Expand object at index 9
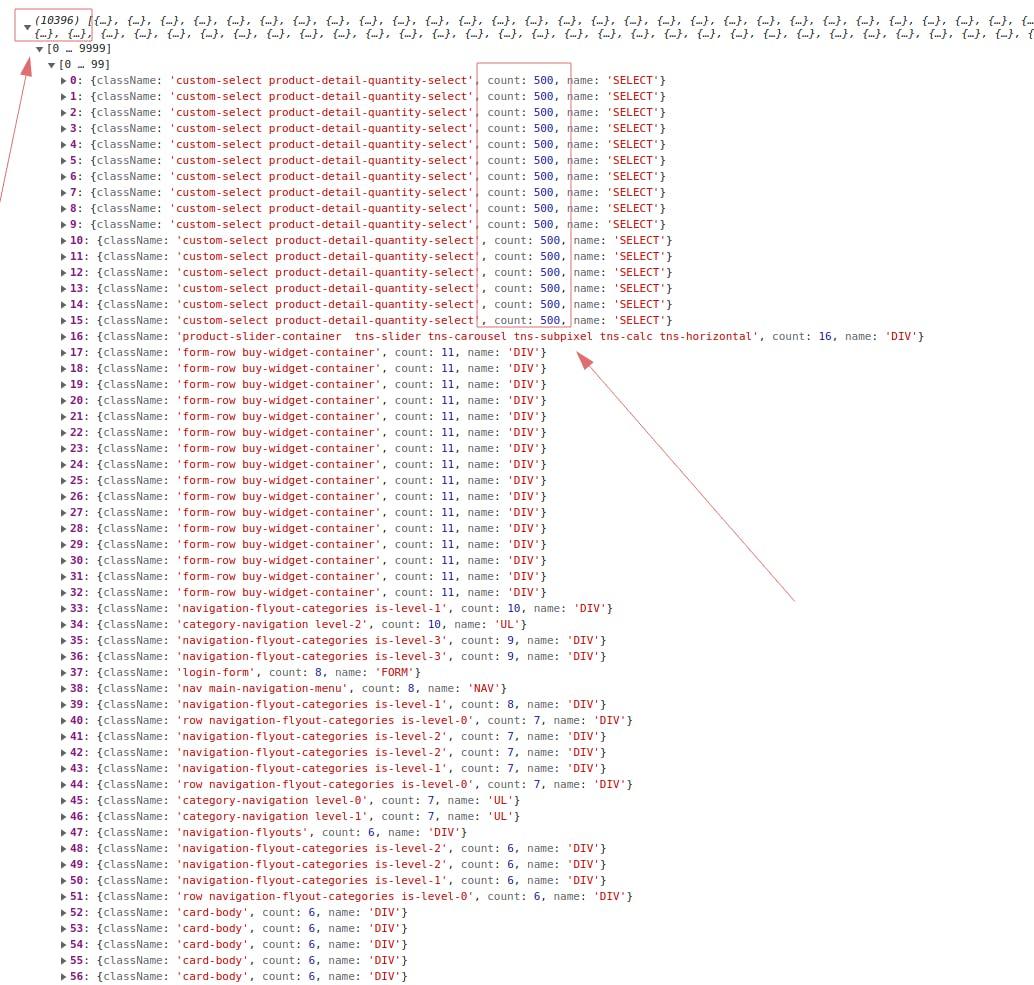1034x985 pixels. [x=63, y=224]
